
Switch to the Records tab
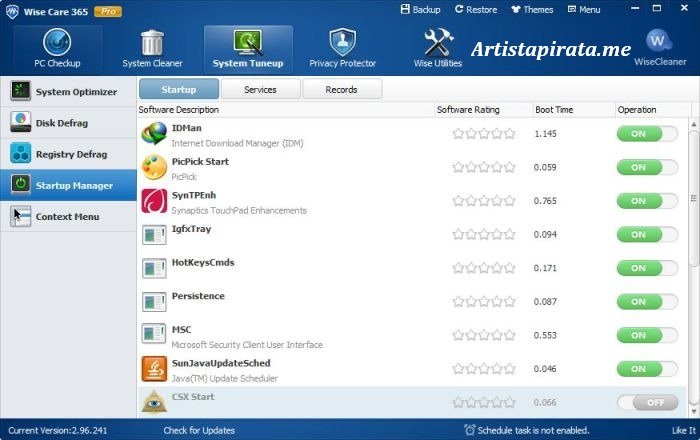pos(342,89)
